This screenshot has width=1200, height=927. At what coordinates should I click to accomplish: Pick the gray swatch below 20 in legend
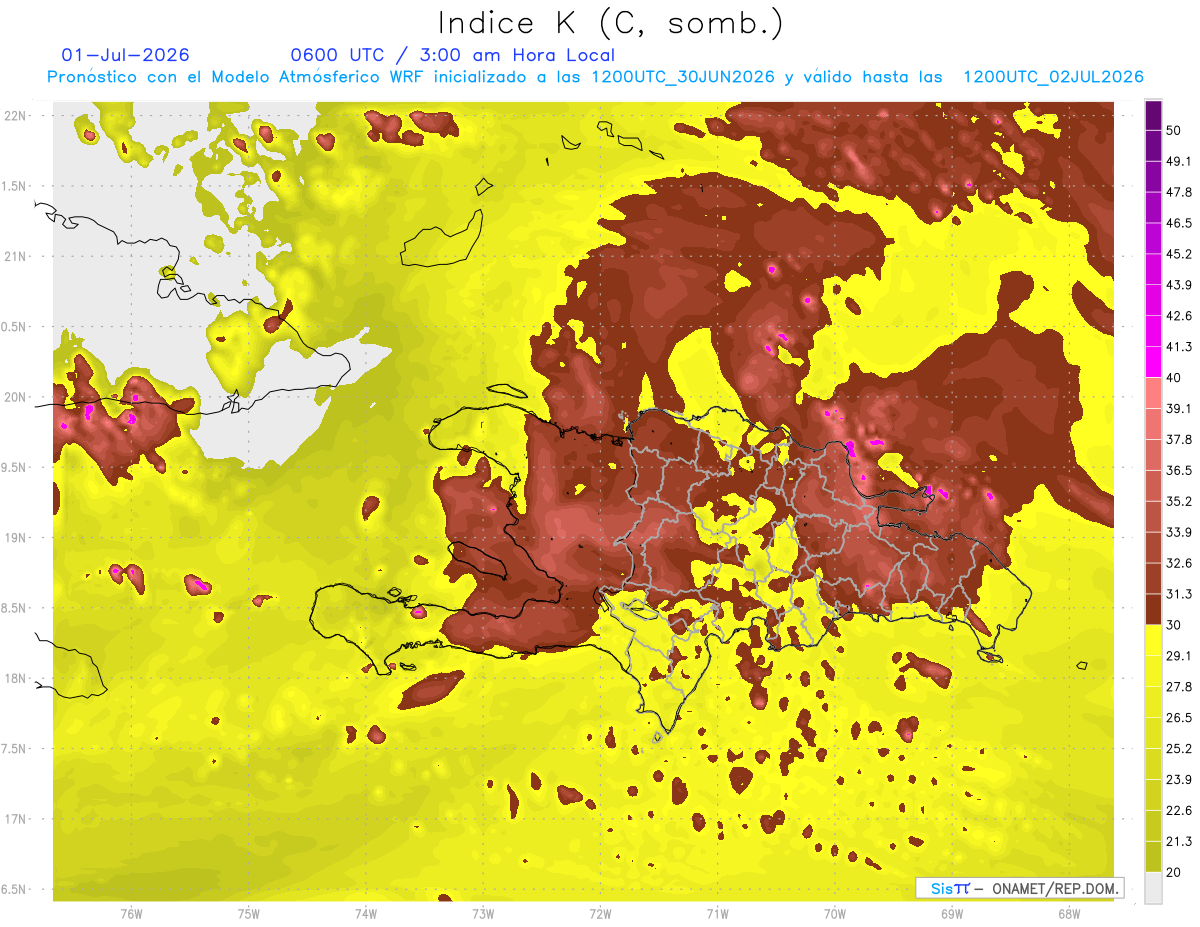1153,888
